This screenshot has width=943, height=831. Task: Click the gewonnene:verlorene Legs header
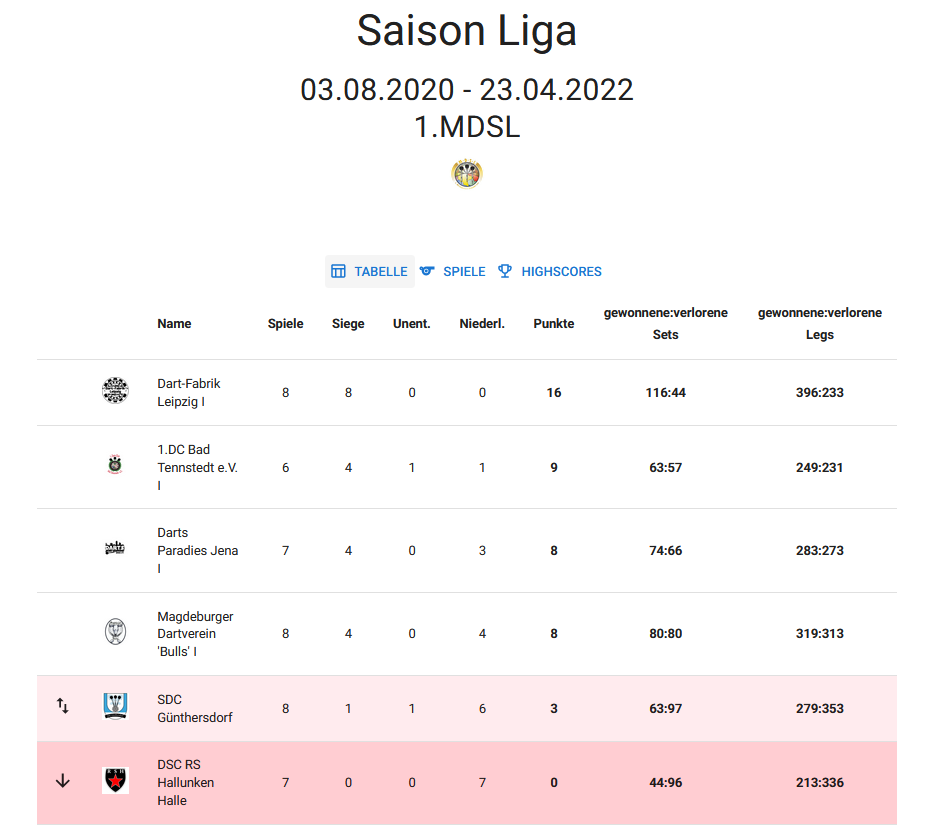pos(819,324)
